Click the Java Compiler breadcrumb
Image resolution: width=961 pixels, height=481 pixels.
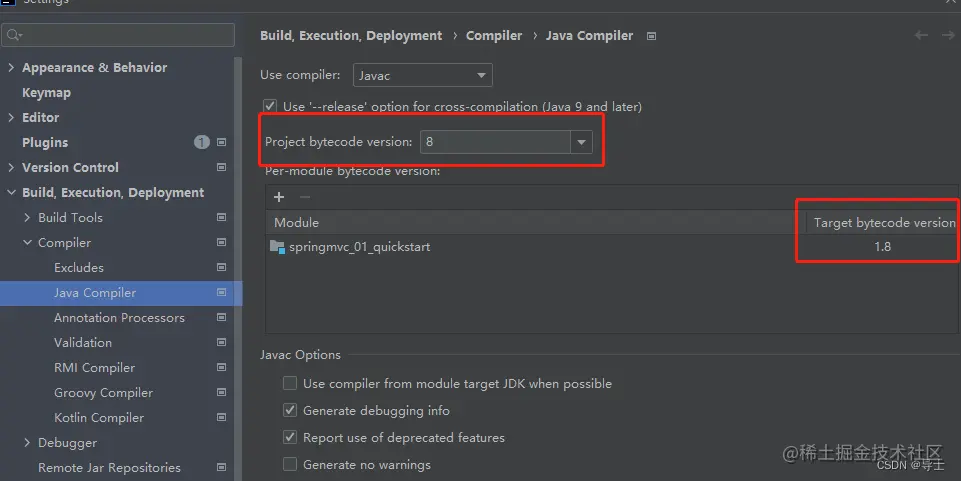[590, 36]
